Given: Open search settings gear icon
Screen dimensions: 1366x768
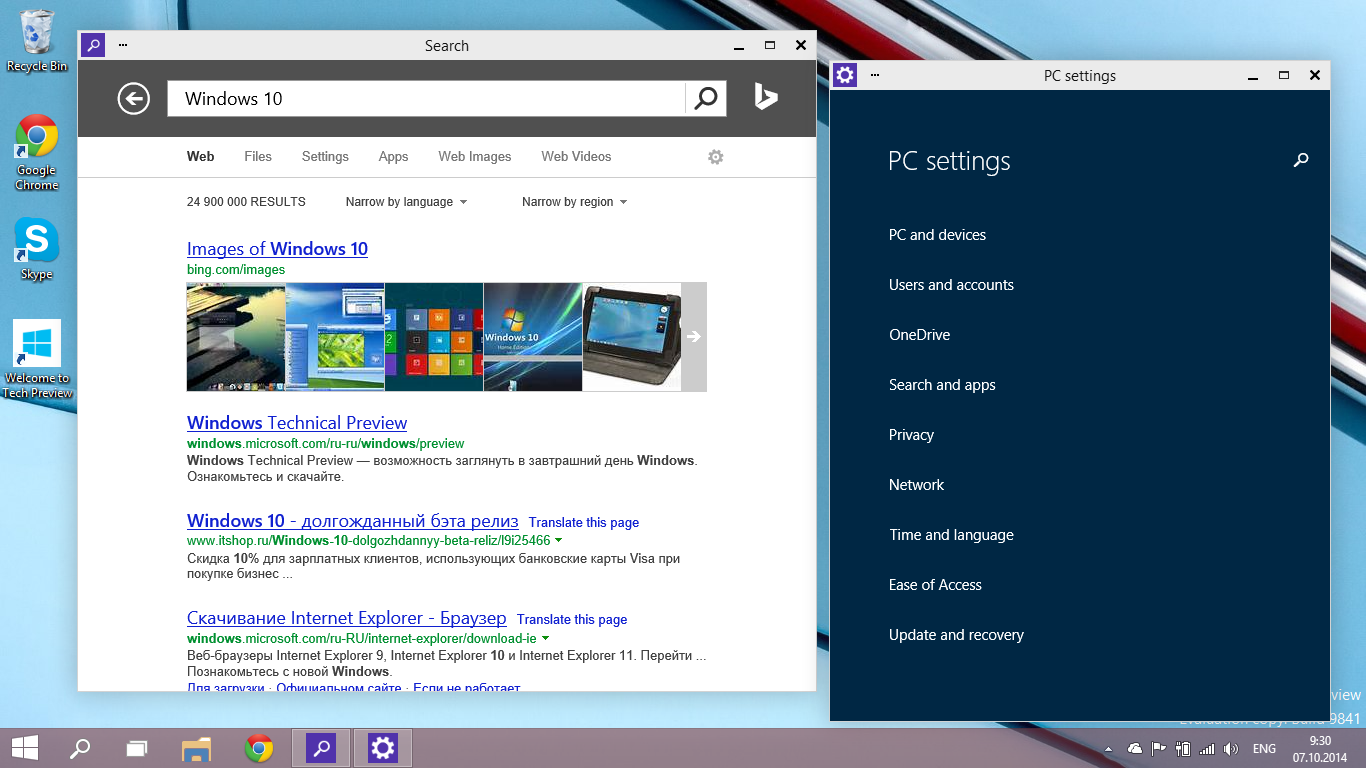Looking at the screenshot, I should tap(715, 157).
